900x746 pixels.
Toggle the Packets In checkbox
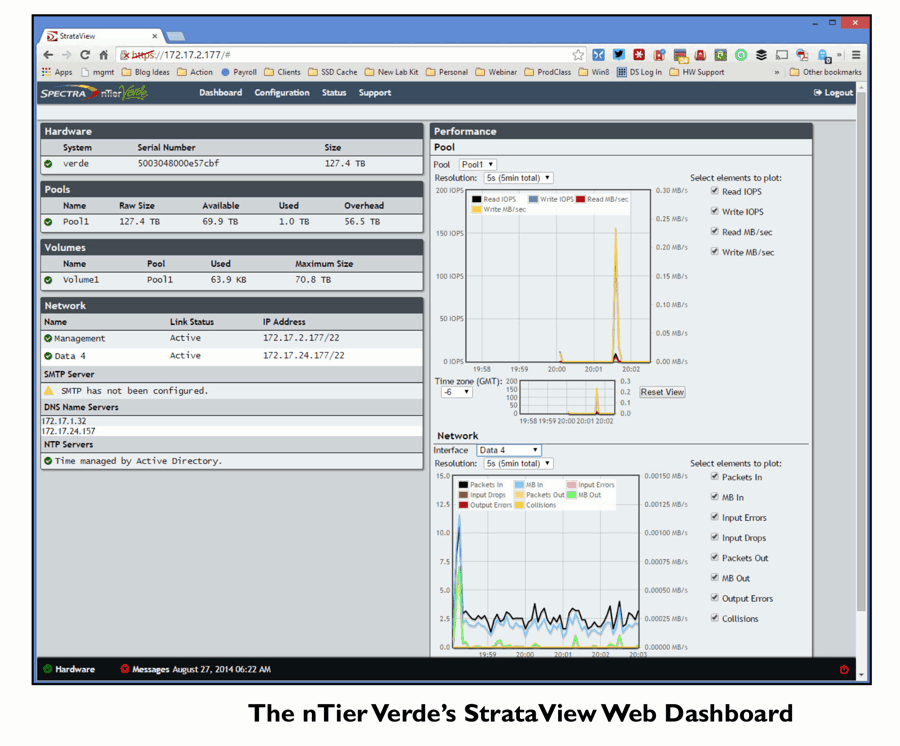coord(715,476)
